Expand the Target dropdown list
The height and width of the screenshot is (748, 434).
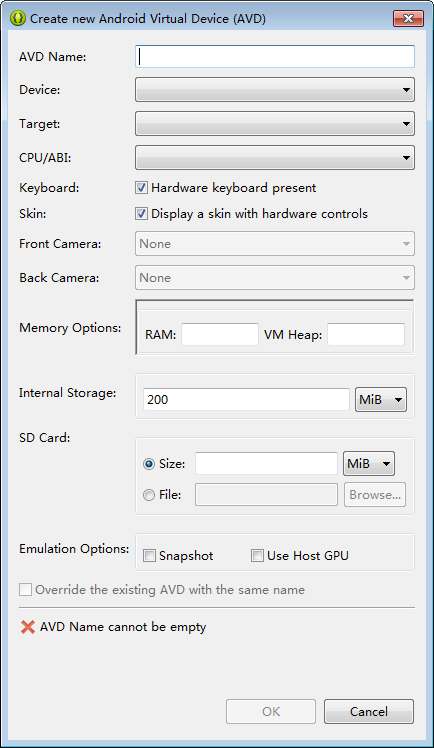point(275,124)
